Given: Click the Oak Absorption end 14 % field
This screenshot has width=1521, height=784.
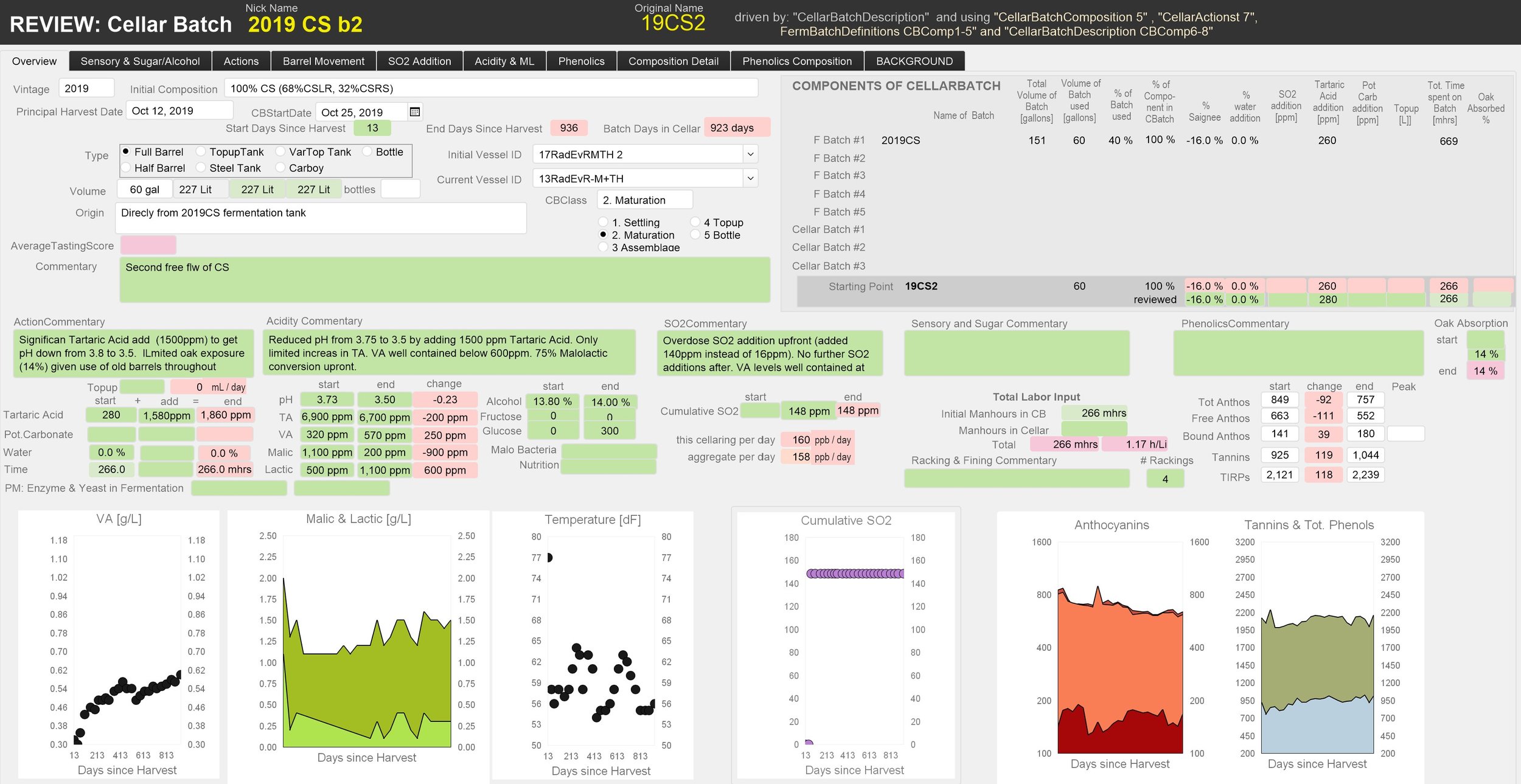Looking at the screenshot, I should [1485, 370].
